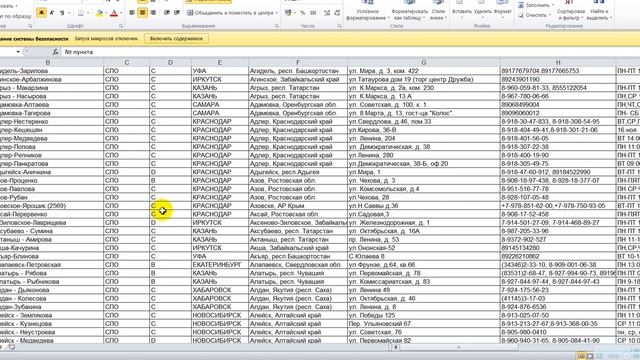
Task: Click cell 'ул. Татаурова дом 19 (торг центр Дружба)'
Action: click(423, 80)
